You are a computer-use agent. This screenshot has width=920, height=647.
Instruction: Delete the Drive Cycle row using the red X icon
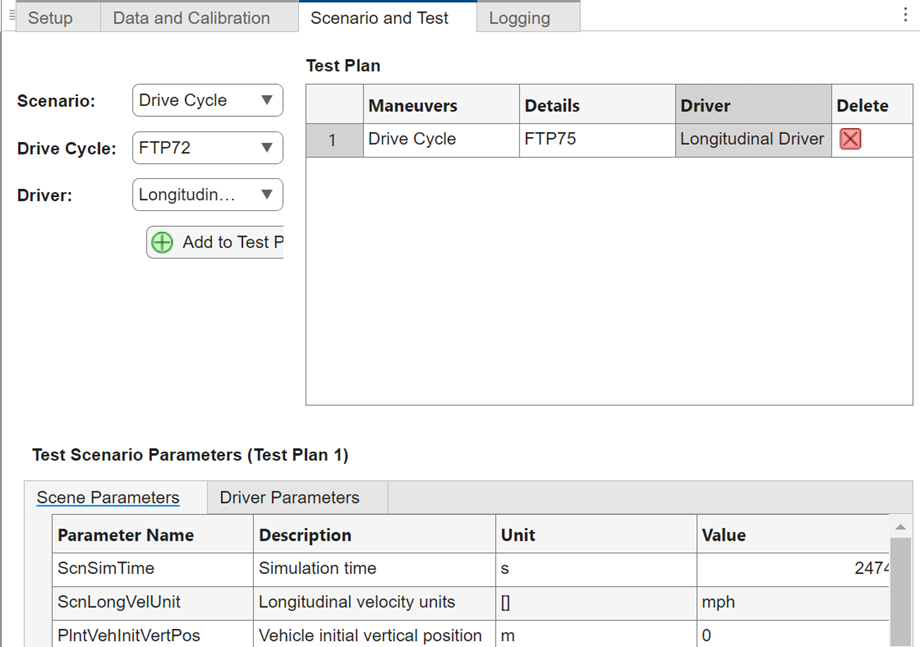tap(851, 139)
